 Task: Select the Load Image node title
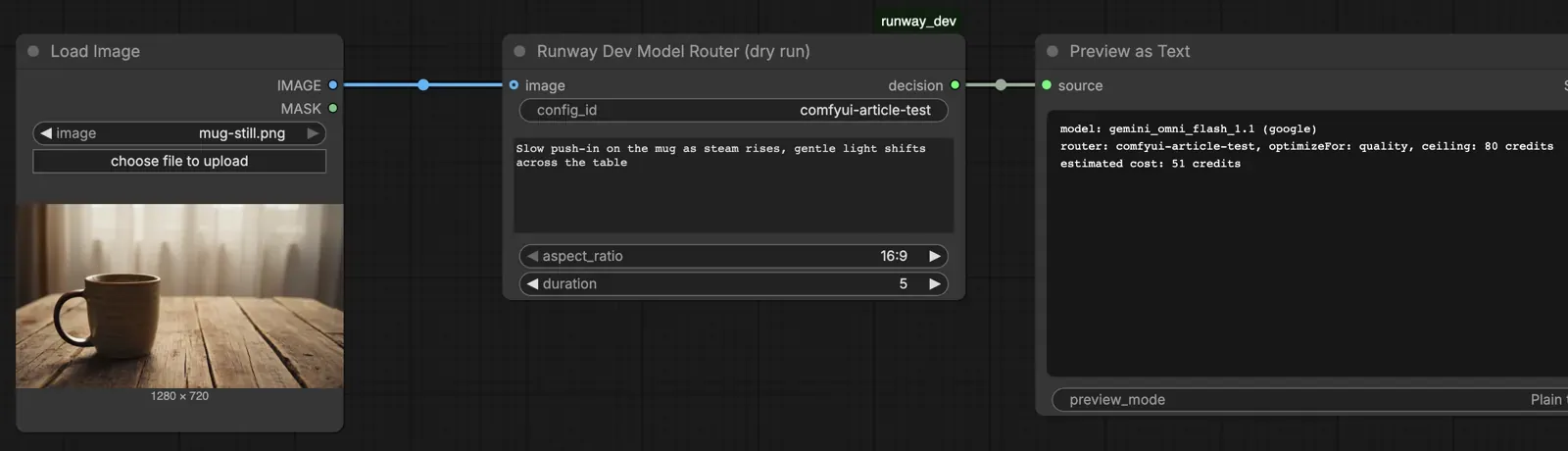coord(95,51)
